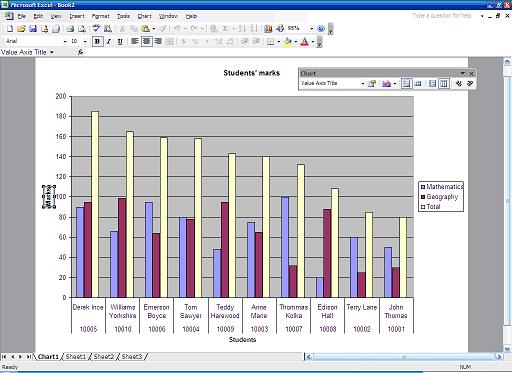This screenshot has width=512, height=373.
Task: Open the Chart Wizard icon
Action: point(268,29)
